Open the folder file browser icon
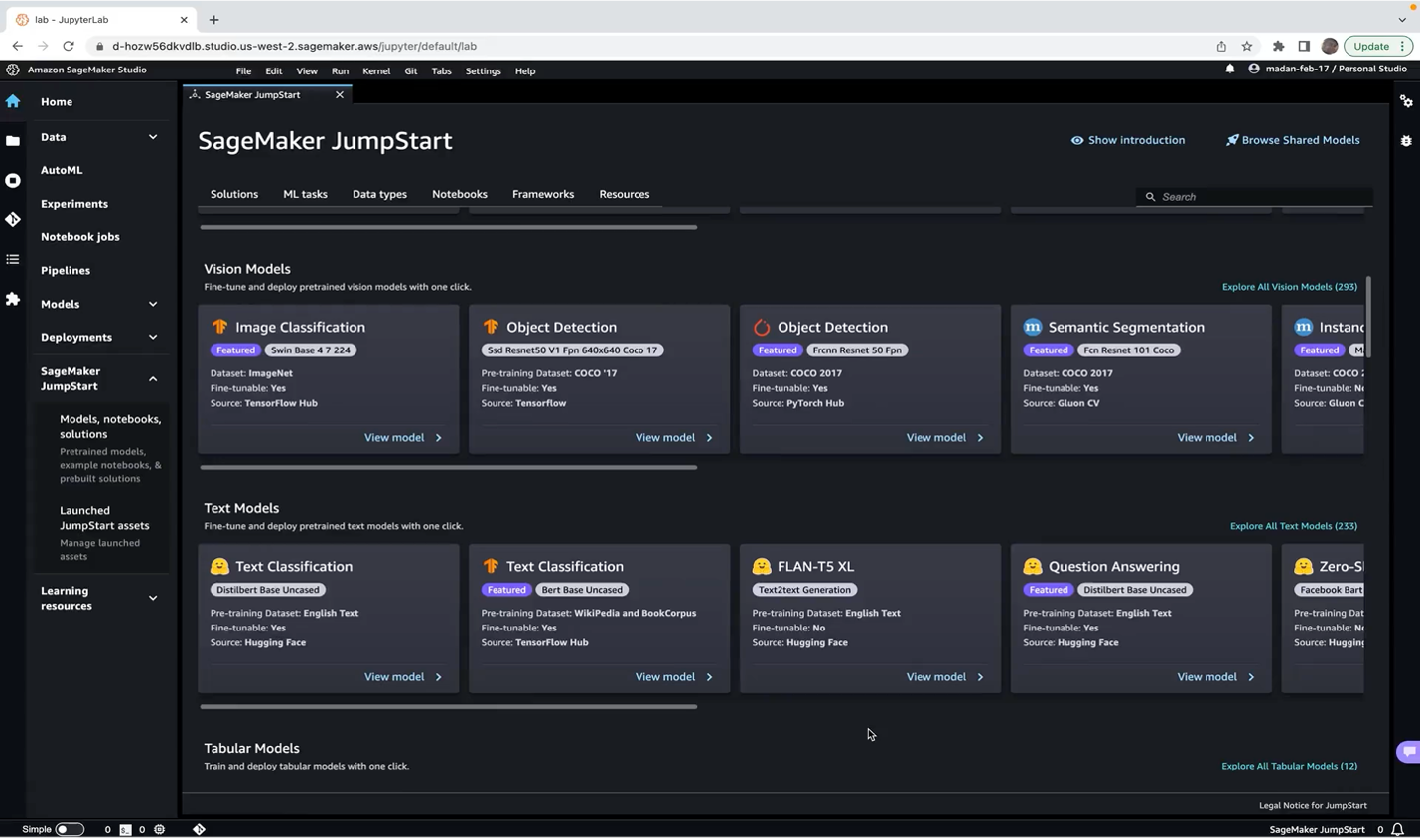Screen dimensions: 1420x840 tap(13, 141)
